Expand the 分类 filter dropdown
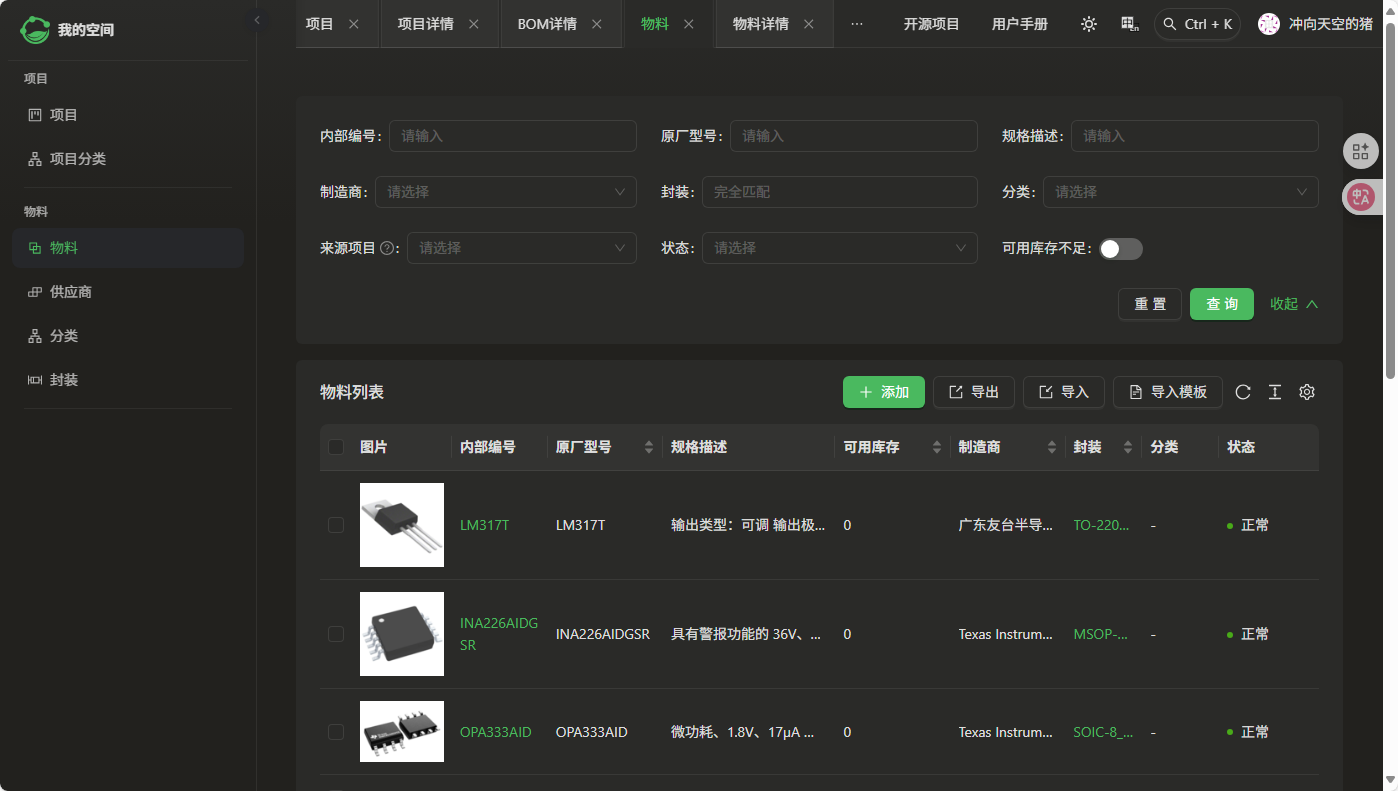This screenshot has height=791, width=1398. tap(1180, 192)
